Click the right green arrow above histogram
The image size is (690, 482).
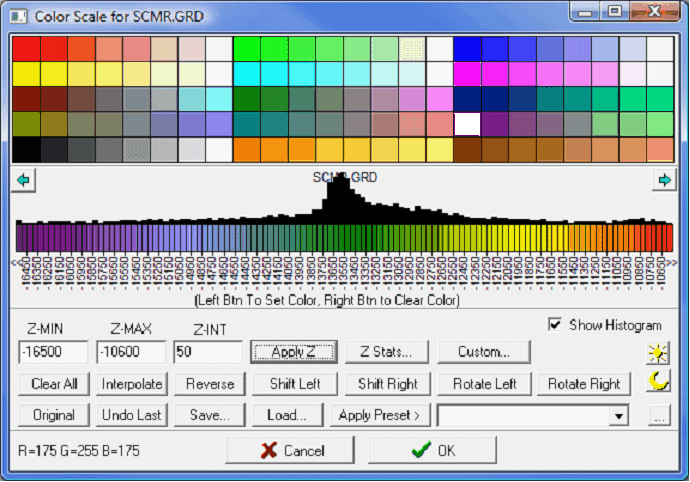pyautogui.click(x=662, y=180)
